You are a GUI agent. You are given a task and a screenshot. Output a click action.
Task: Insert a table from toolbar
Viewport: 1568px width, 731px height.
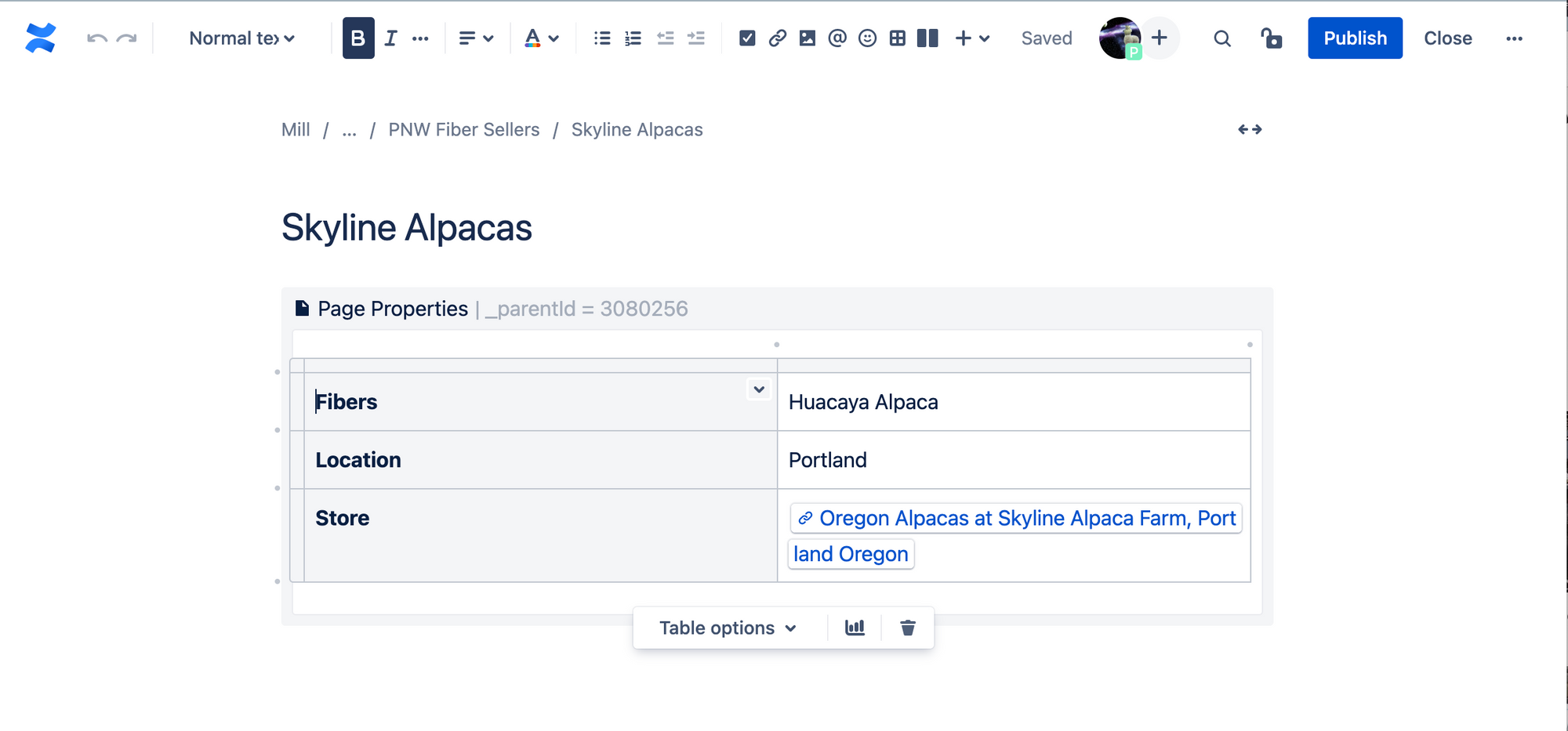898,38
